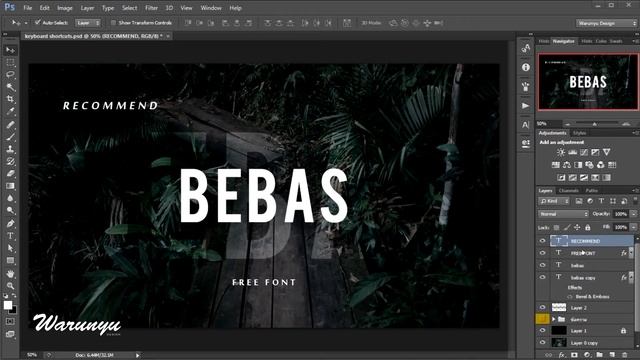640x360 pixels.
Task: Add a Curves adjustment
Action: [x=584, y=152]
